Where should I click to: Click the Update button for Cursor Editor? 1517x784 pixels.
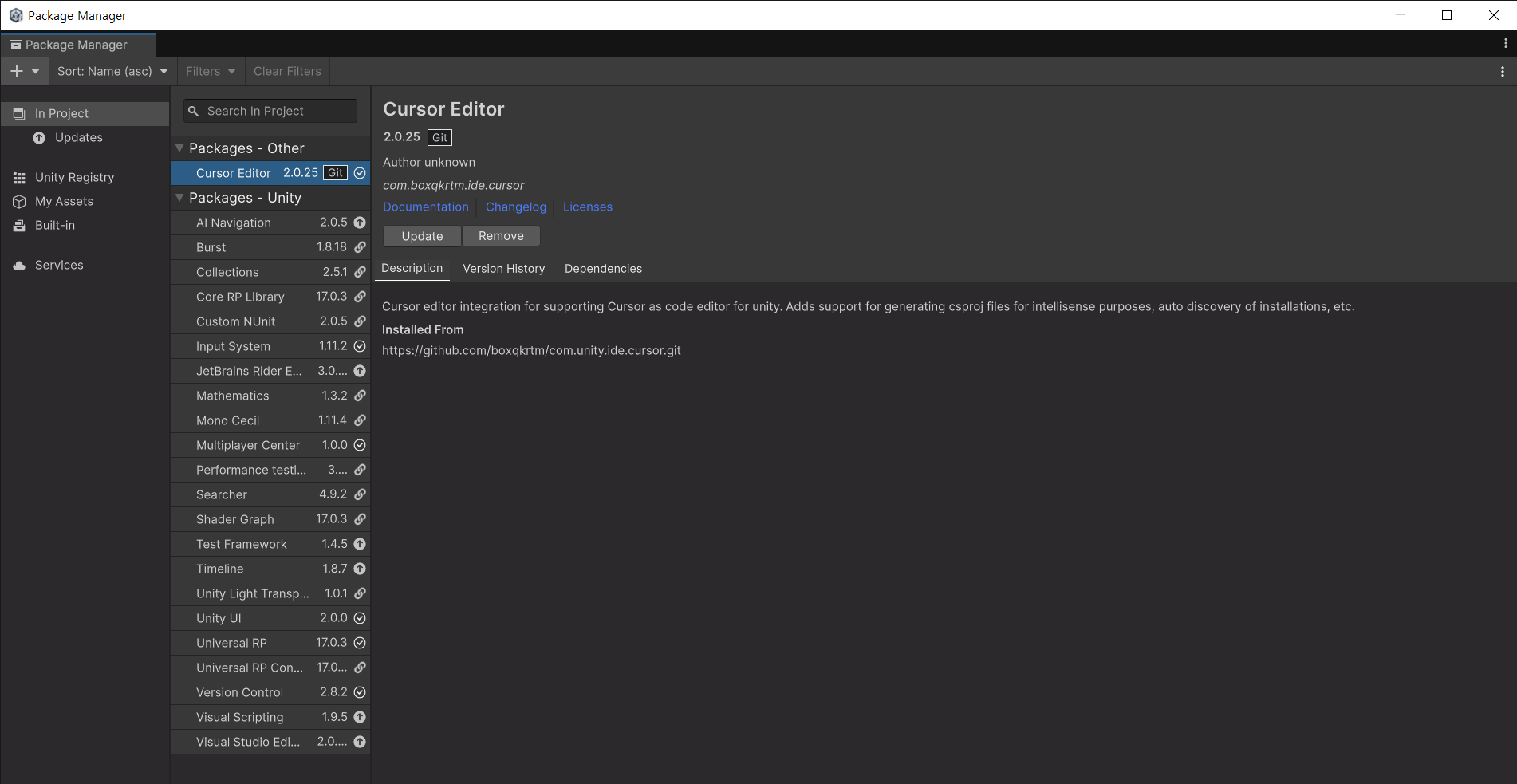422,236
